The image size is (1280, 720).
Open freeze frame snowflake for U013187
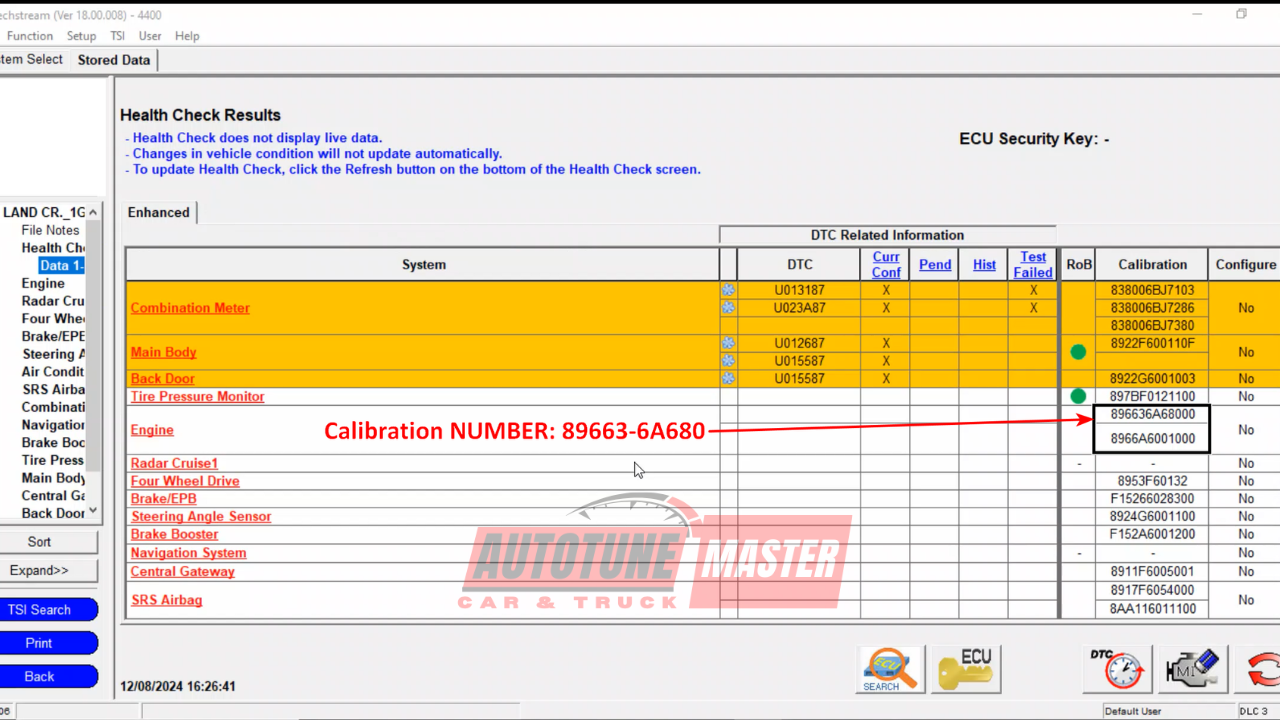728,290
